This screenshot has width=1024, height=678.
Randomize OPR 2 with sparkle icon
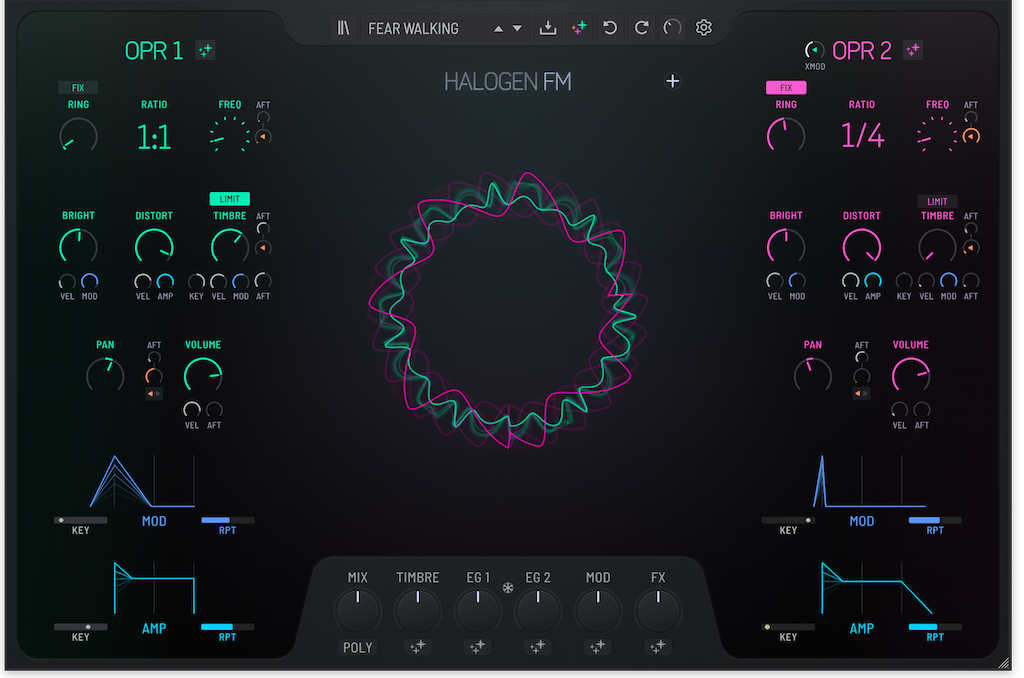[913, 50]
